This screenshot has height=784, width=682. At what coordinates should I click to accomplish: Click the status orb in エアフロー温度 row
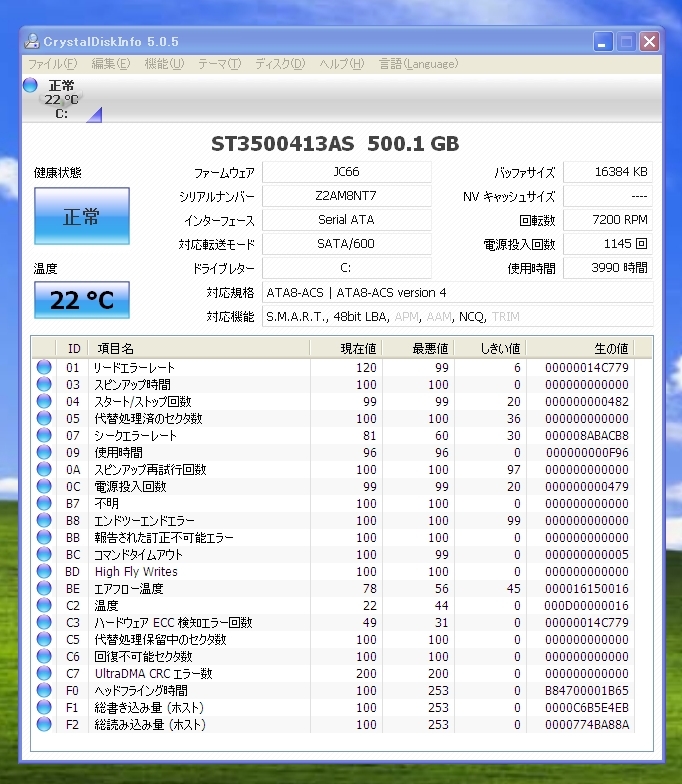point(44,588)
